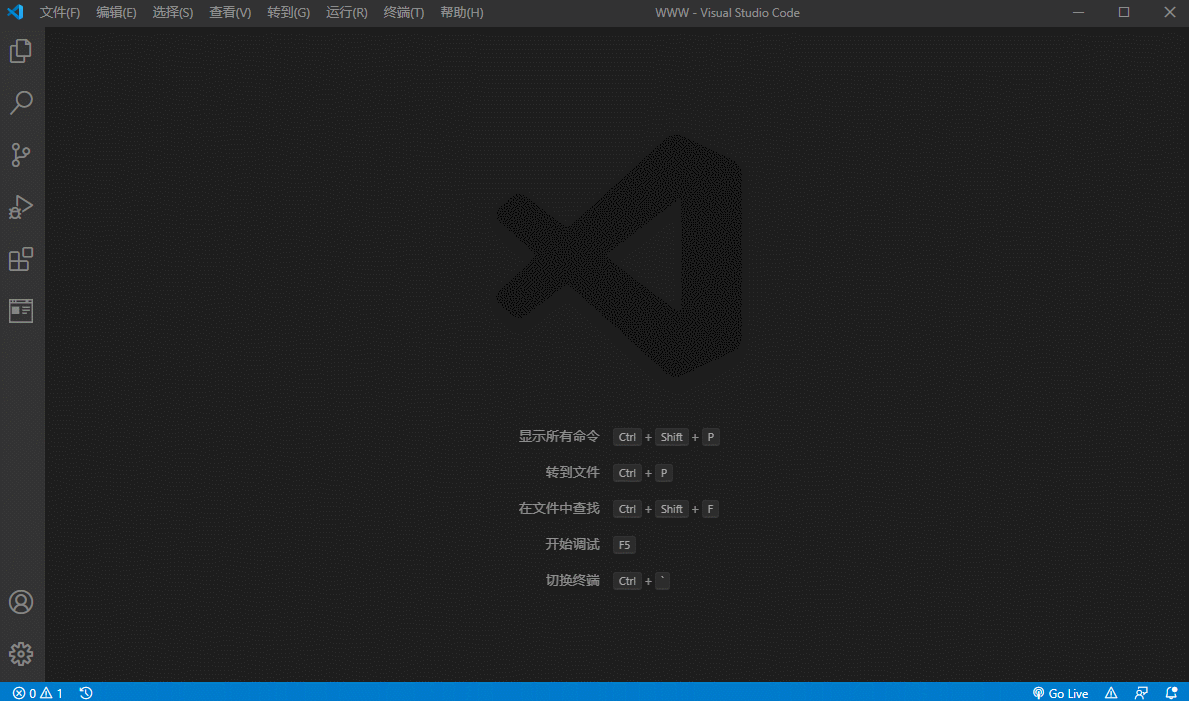The image size is (1189, 701).
Task: Click the feedback icon in status bar
Action: (1141, 693)
